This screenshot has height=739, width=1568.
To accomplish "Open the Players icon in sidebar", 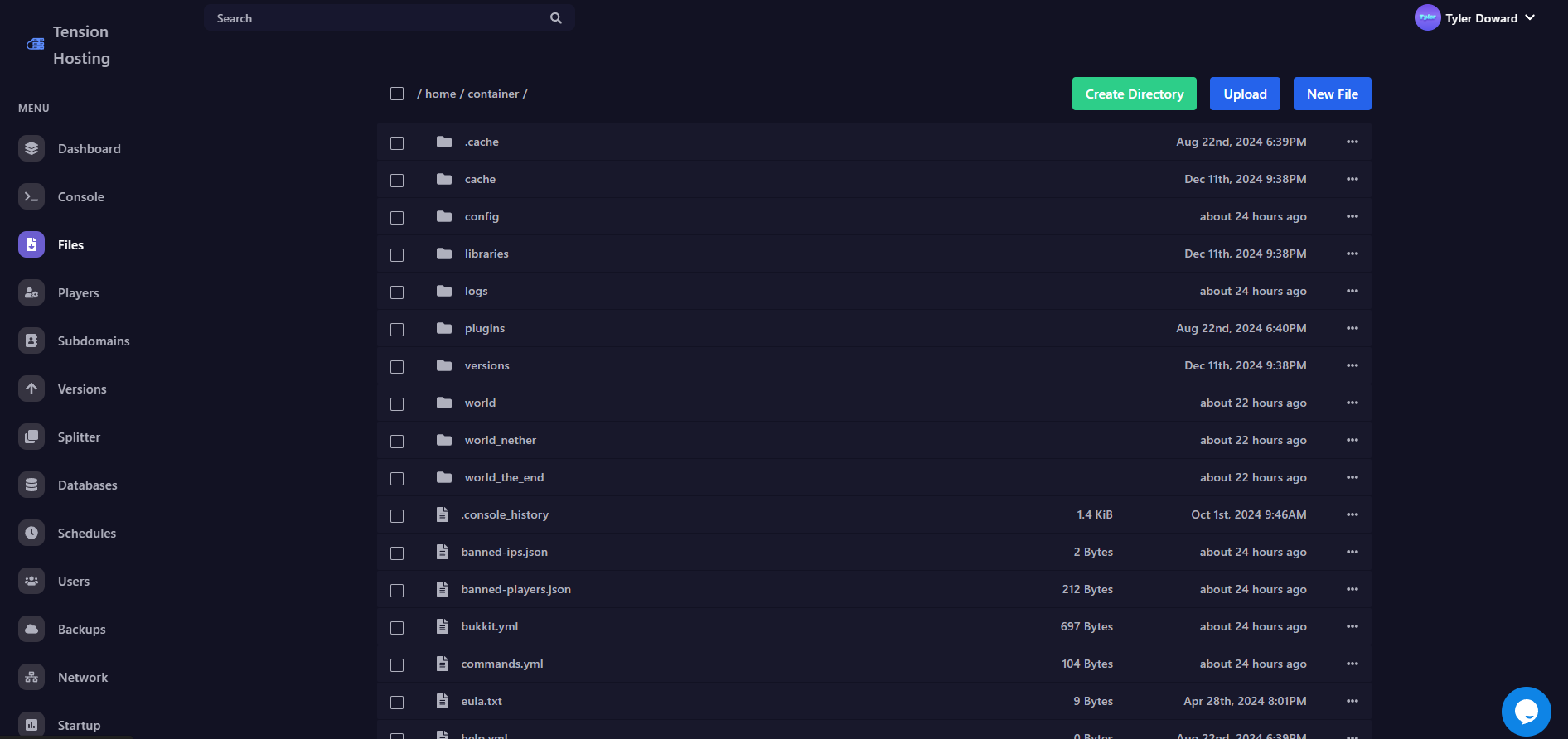I will tap(31, 292).
